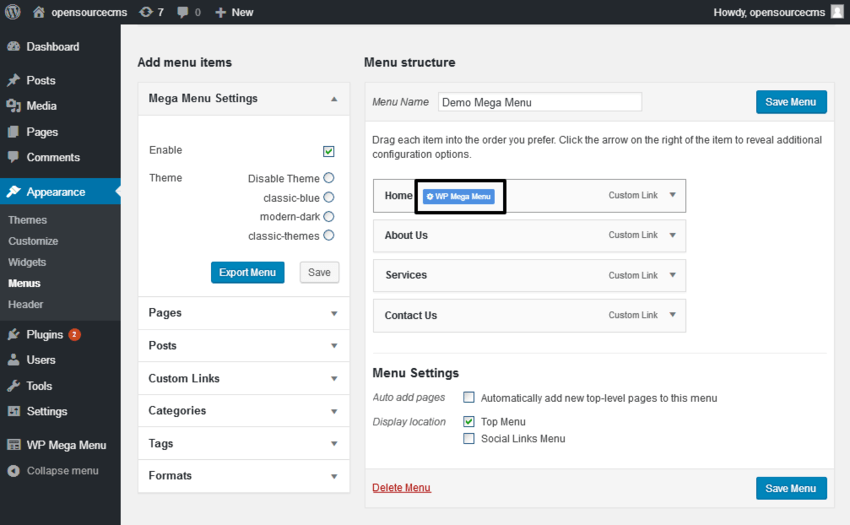Expand the Services menu item arrow
This screenshot has height=525, width=850.
click(x=673, y=275)
